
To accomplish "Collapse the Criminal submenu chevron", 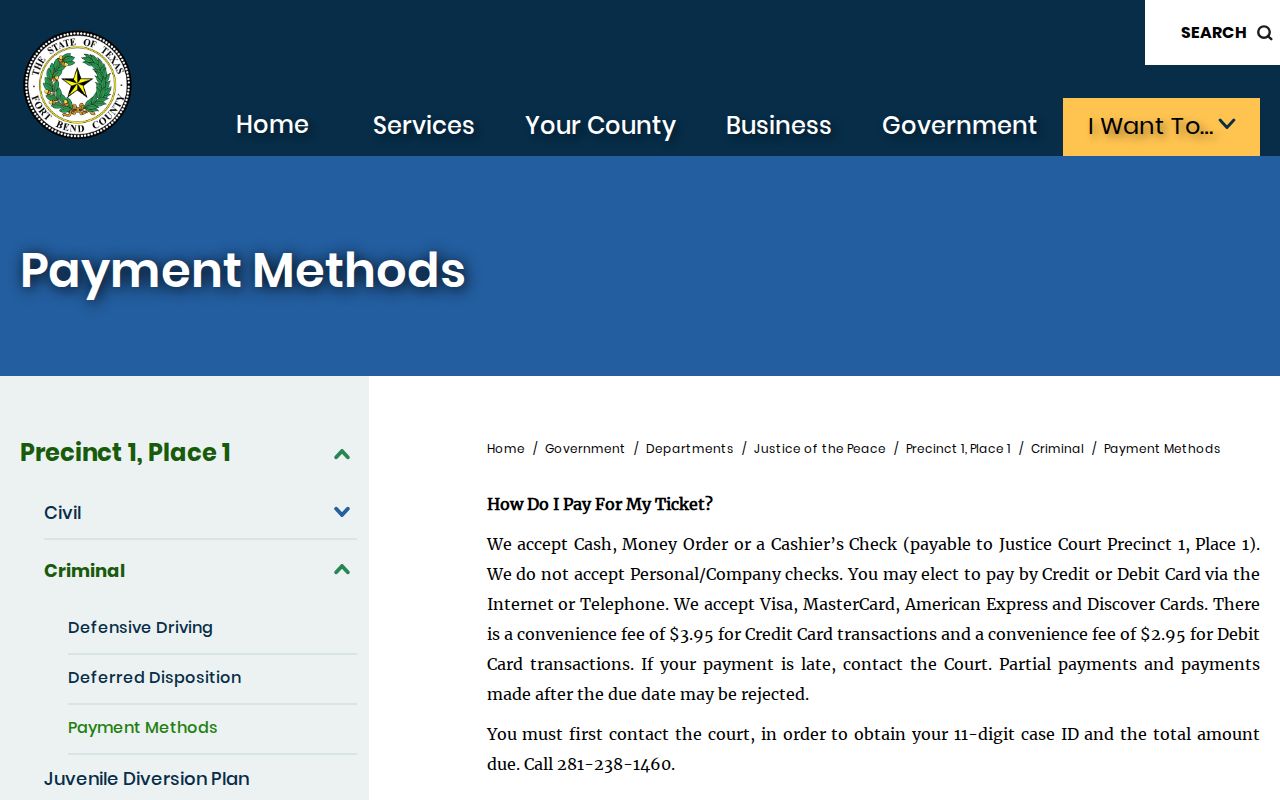I will (x=342, y=570).
